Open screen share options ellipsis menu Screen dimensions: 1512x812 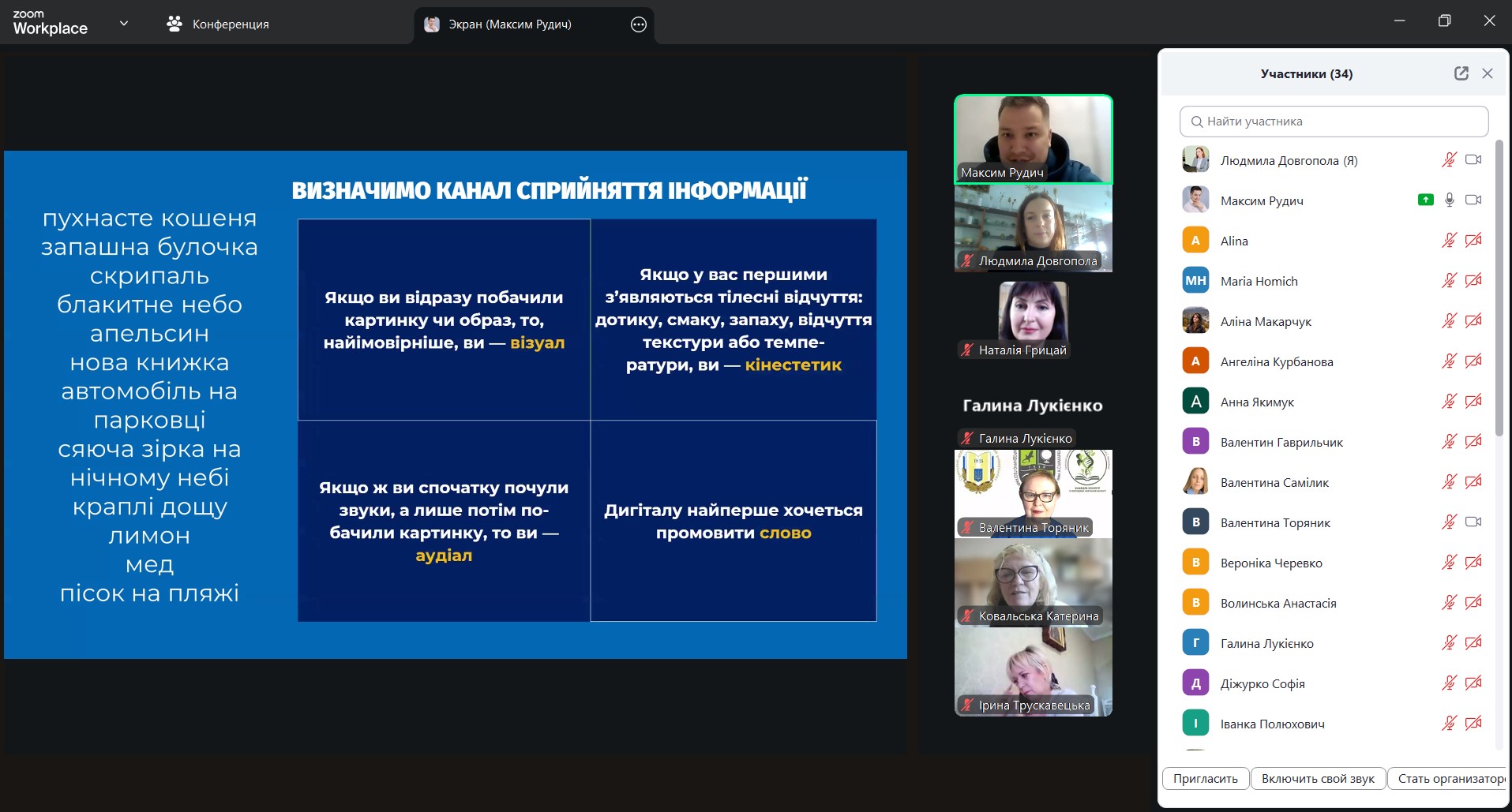pos(639,24)
